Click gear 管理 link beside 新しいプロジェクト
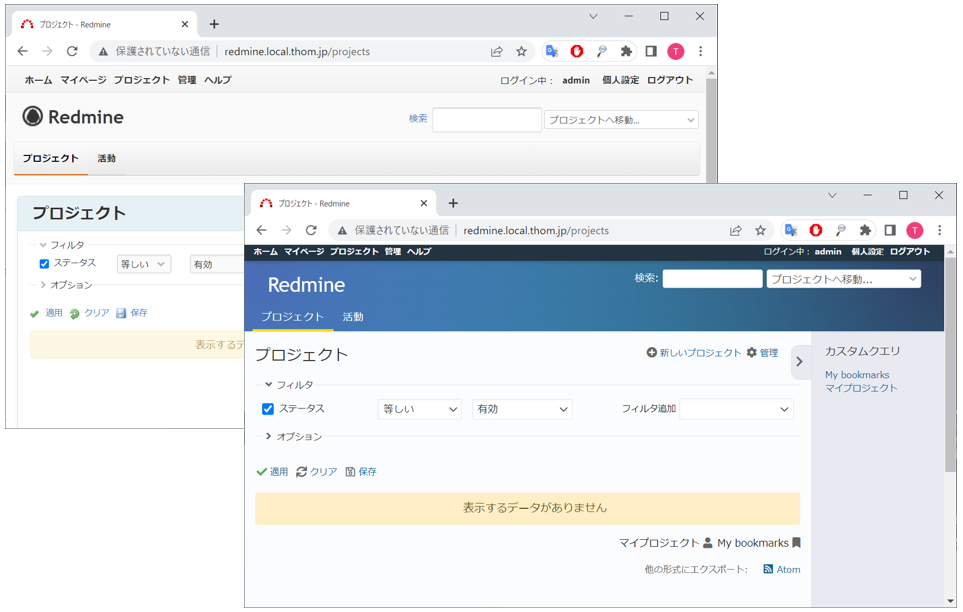Screen dimensions: 963x612 [x=763, y=353]
